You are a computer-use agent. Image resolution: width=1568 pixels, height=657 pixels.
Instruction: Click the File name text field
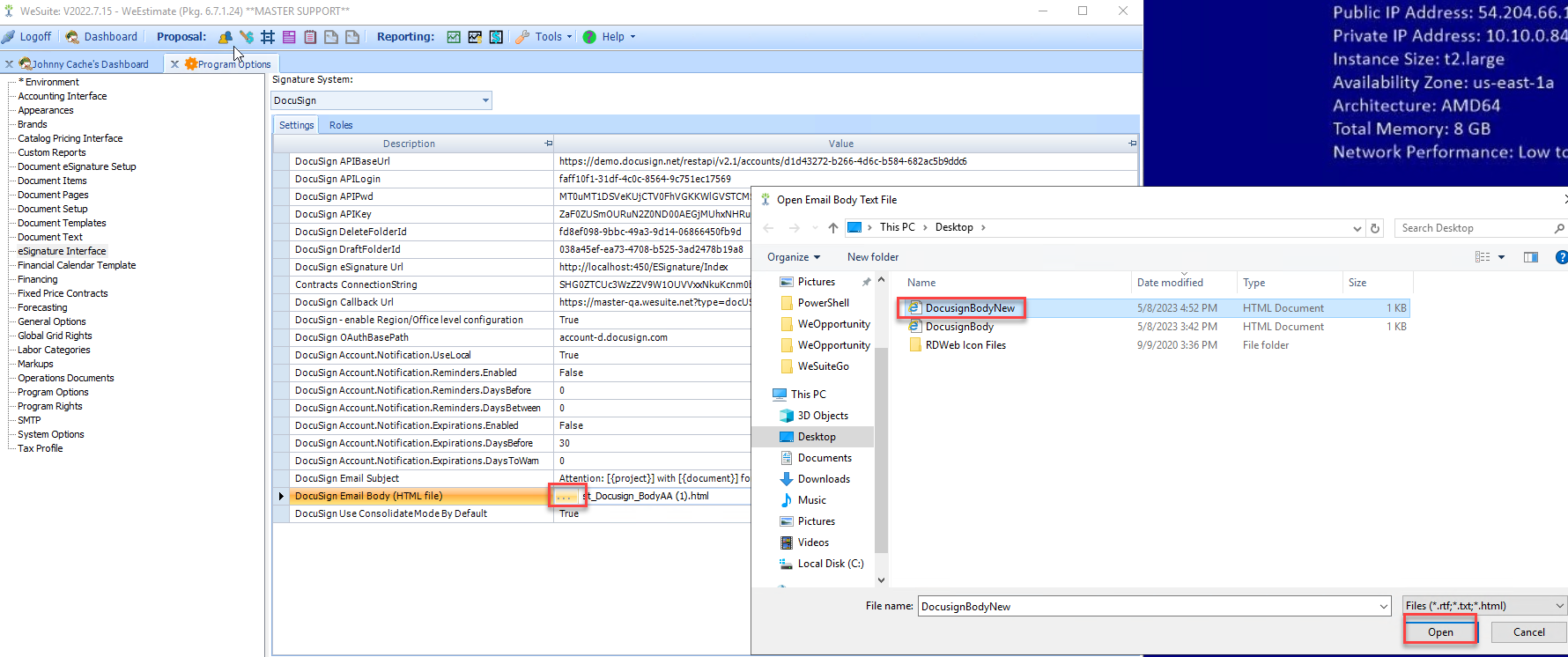coord(1148,606)
